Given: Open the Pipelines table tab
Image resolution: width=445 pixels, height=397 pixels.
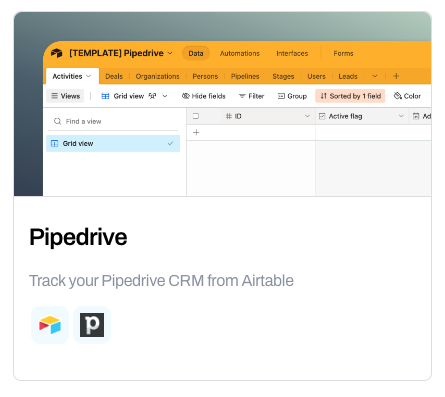Looking at the screenshot, I should 245,76.
